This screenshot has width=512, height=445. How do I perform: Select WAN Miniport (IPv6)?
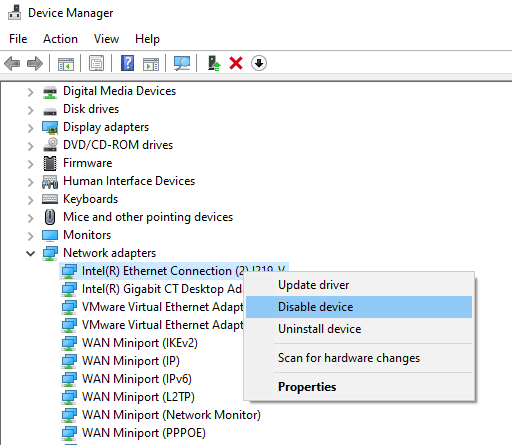[x=137, y=379]
